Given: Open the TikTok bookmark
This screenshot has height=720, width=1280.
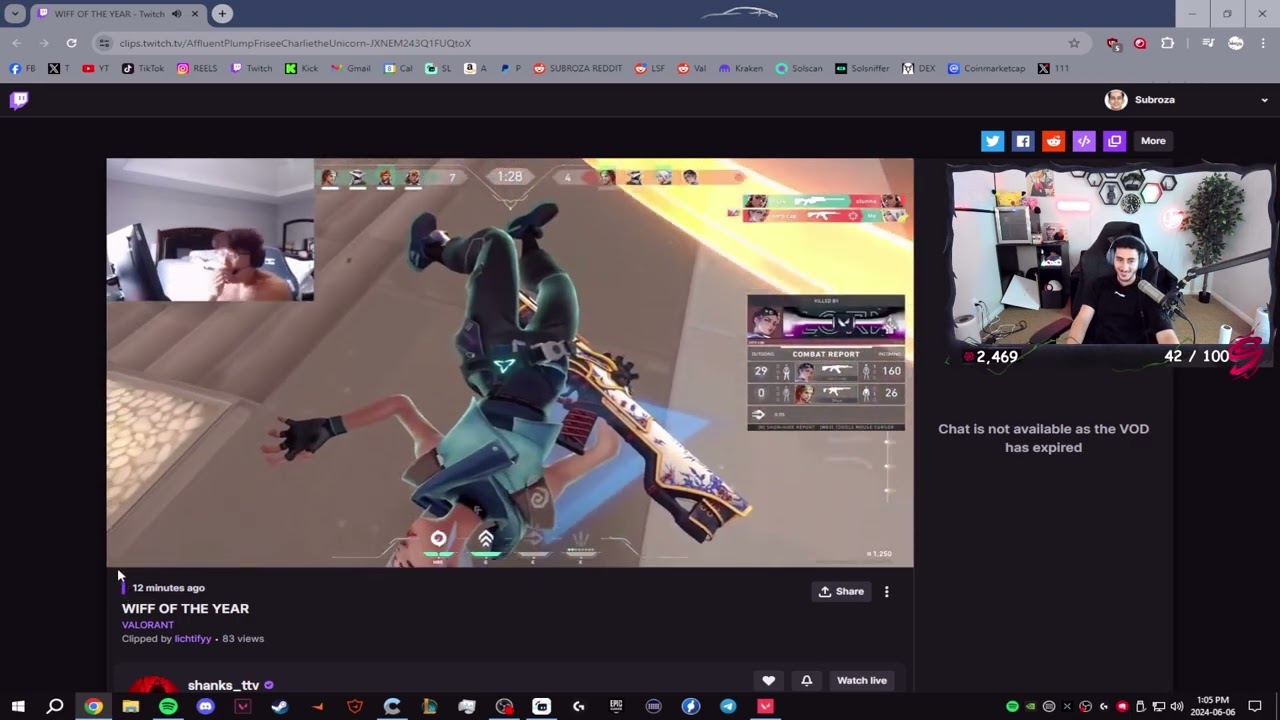Looking at the screenshot, I should click(143, 68).
